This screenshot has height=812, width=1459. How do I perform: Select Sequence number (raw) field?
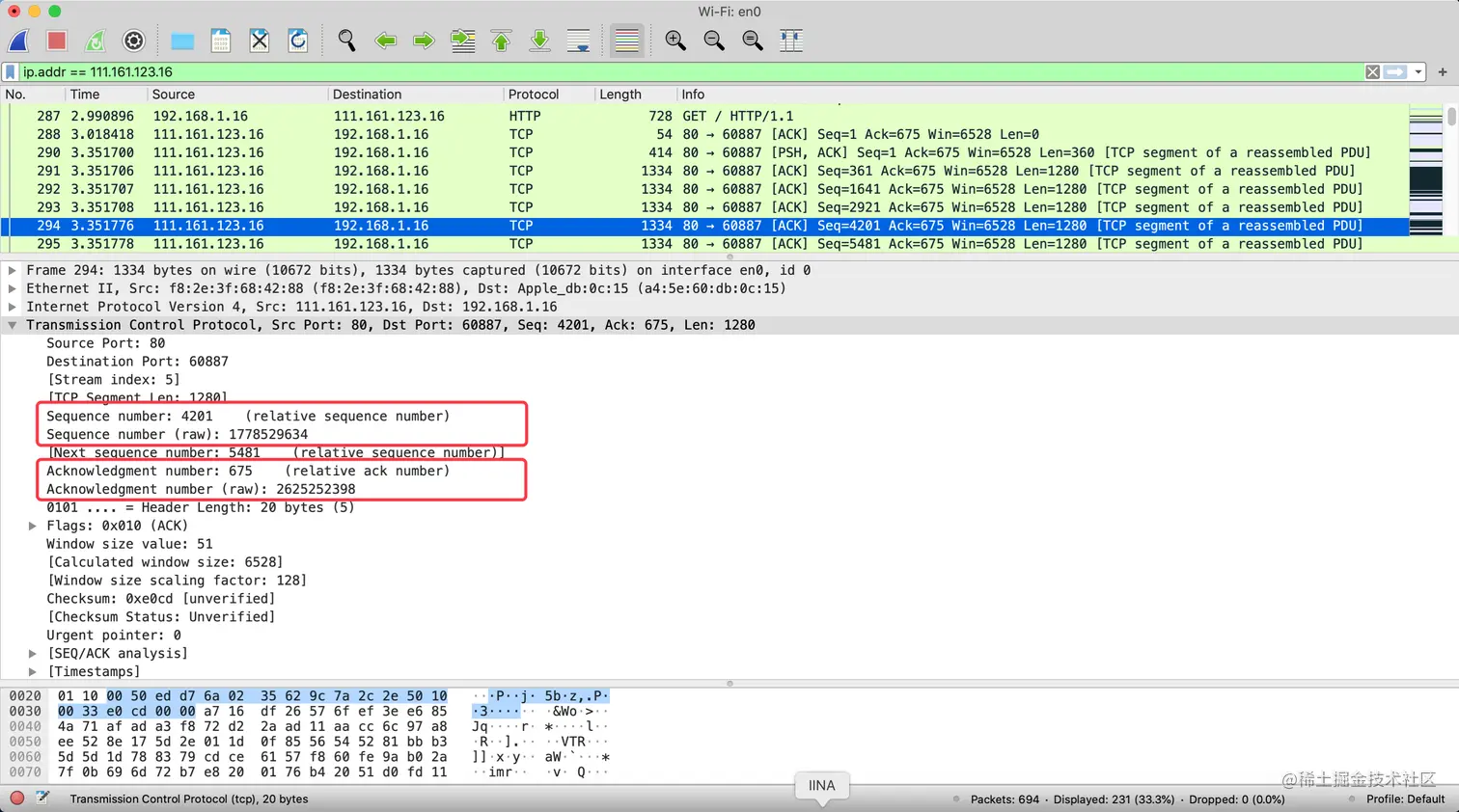point(178,435)
